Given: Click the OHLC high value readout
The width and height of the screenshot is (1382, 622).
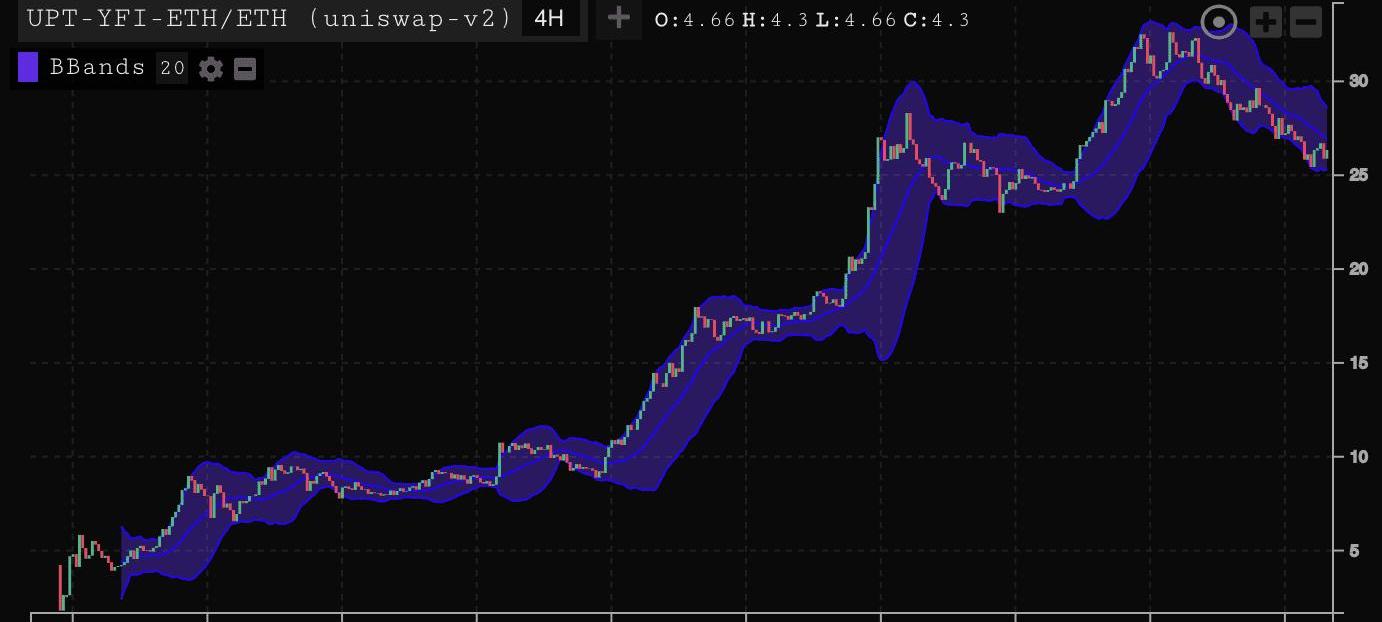Looking at the screenshot, I should point(775,20).
